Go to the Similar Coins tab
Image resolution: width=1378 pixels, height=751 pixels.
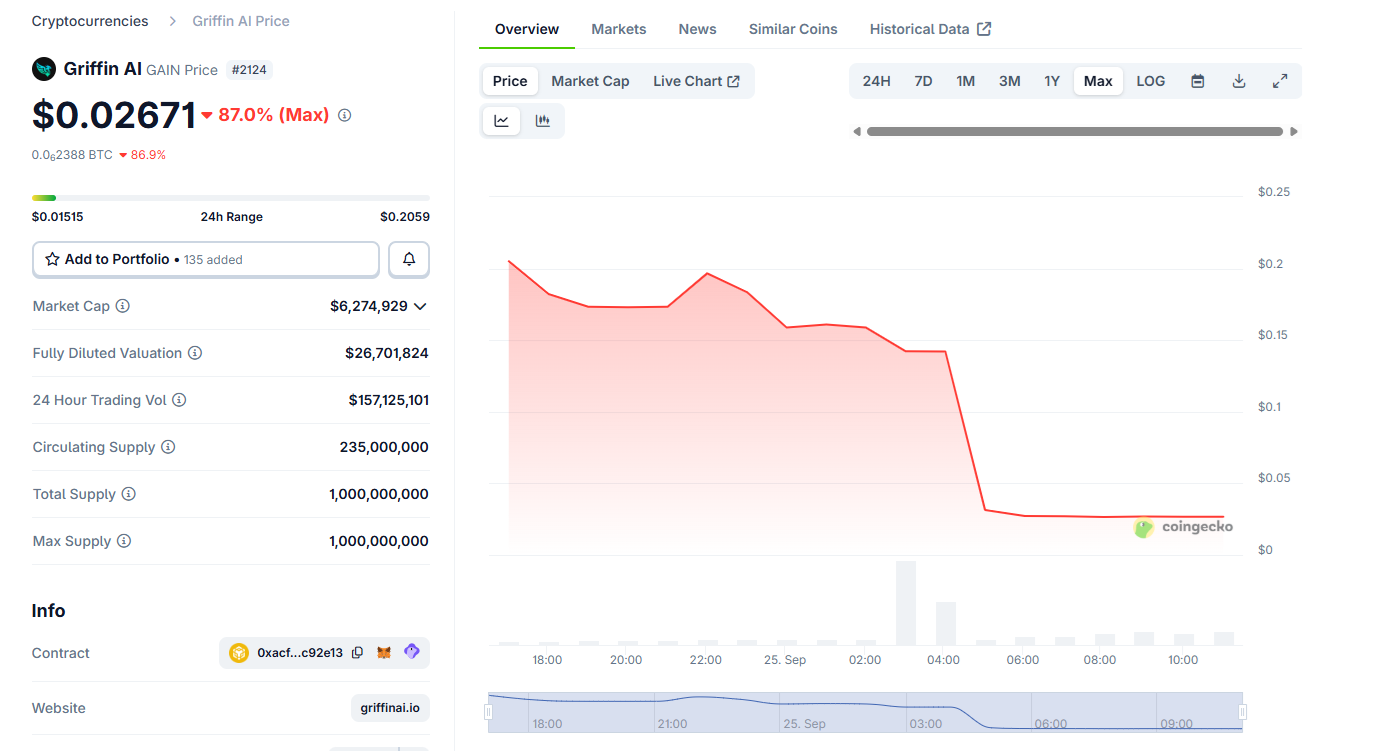pos(793,29)
